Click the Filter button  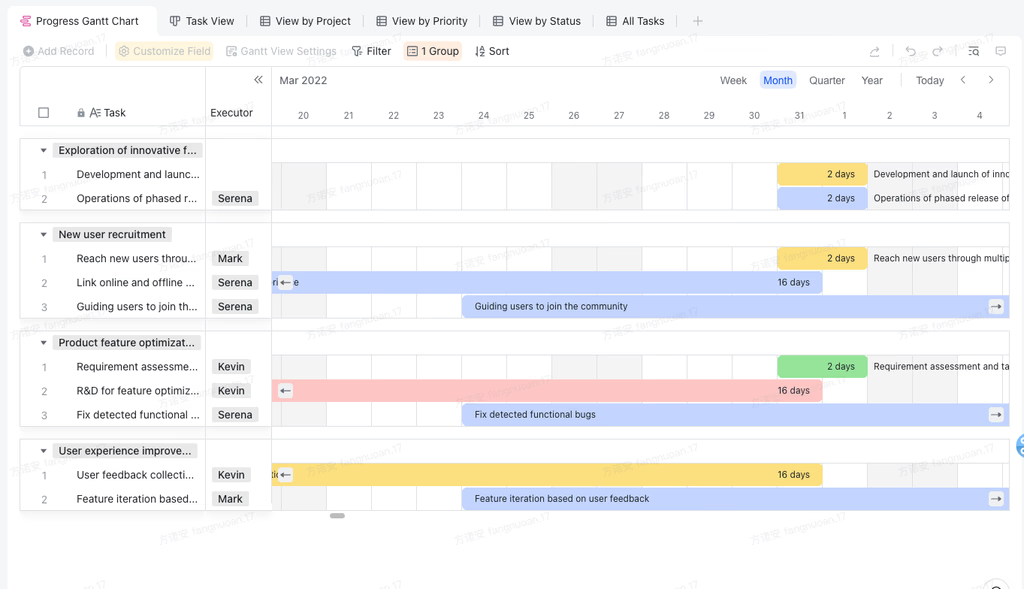(372, 51)
